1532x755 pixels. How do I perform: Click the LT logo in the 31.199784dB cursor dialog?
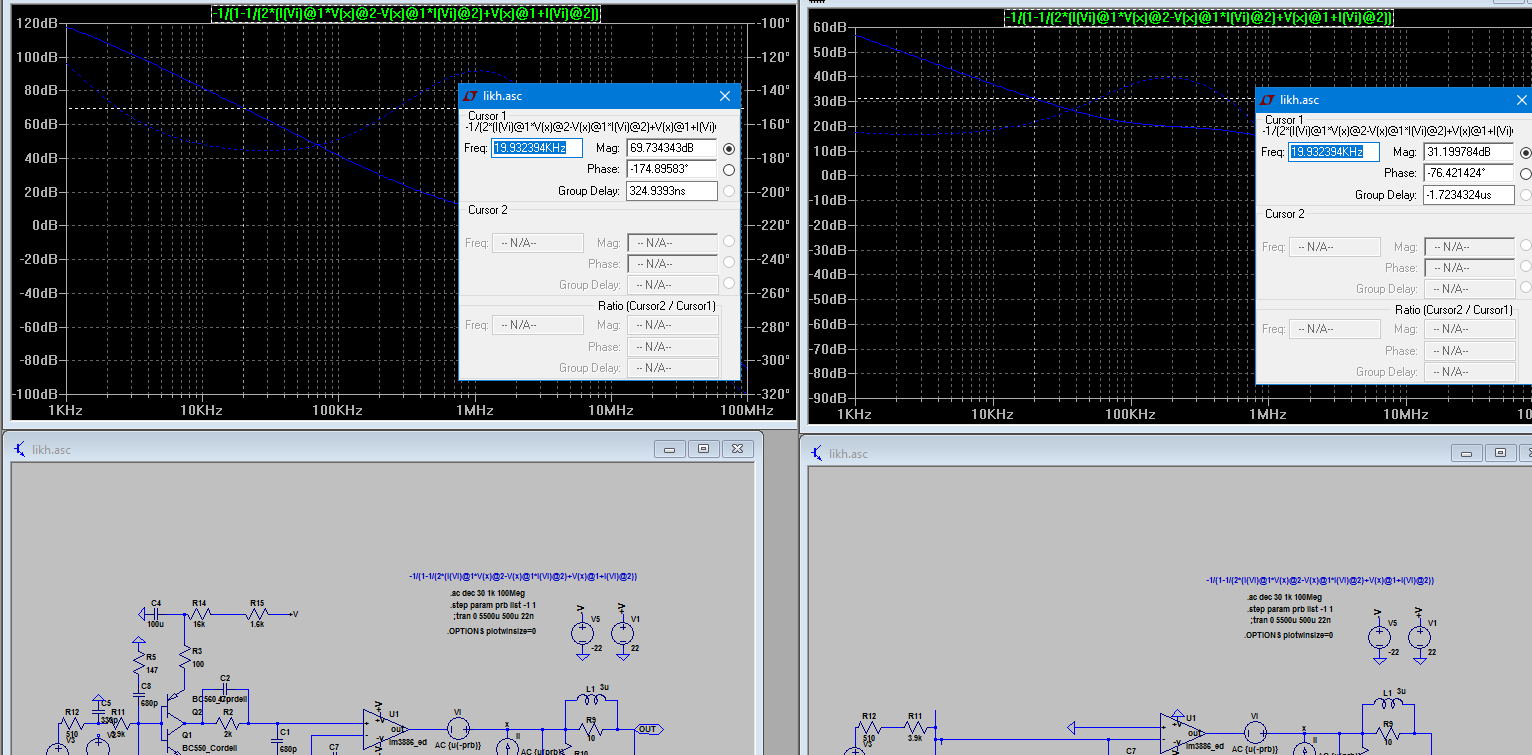1268,99
